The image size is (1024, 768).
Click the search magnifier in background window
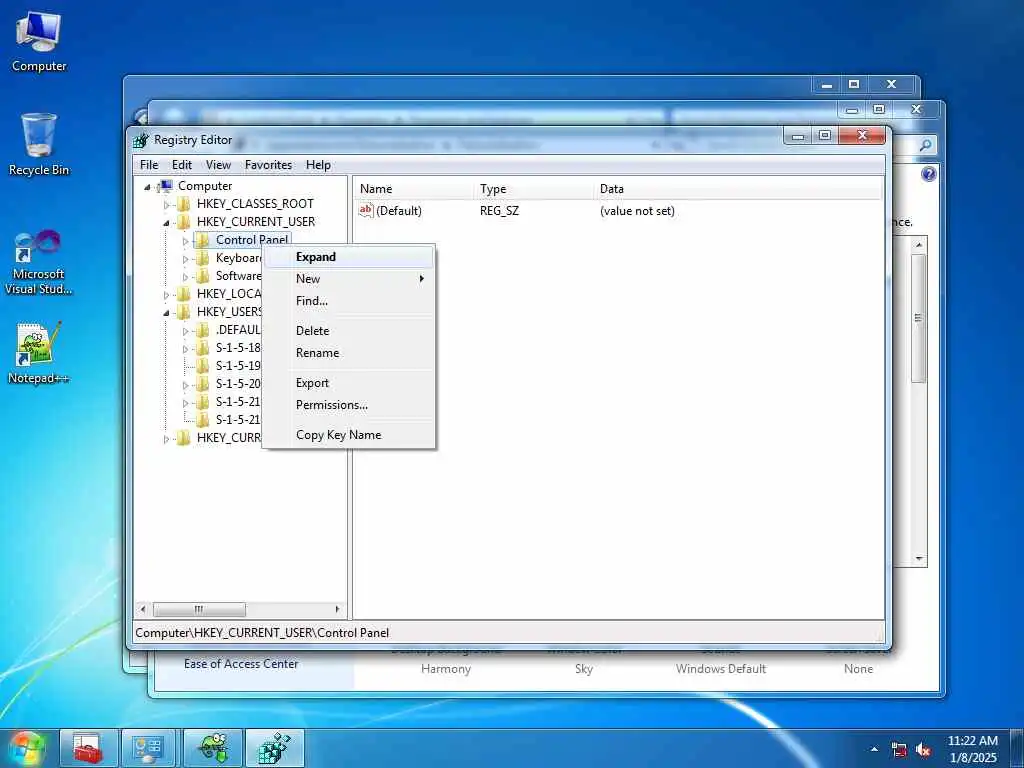tap(925, 146)
